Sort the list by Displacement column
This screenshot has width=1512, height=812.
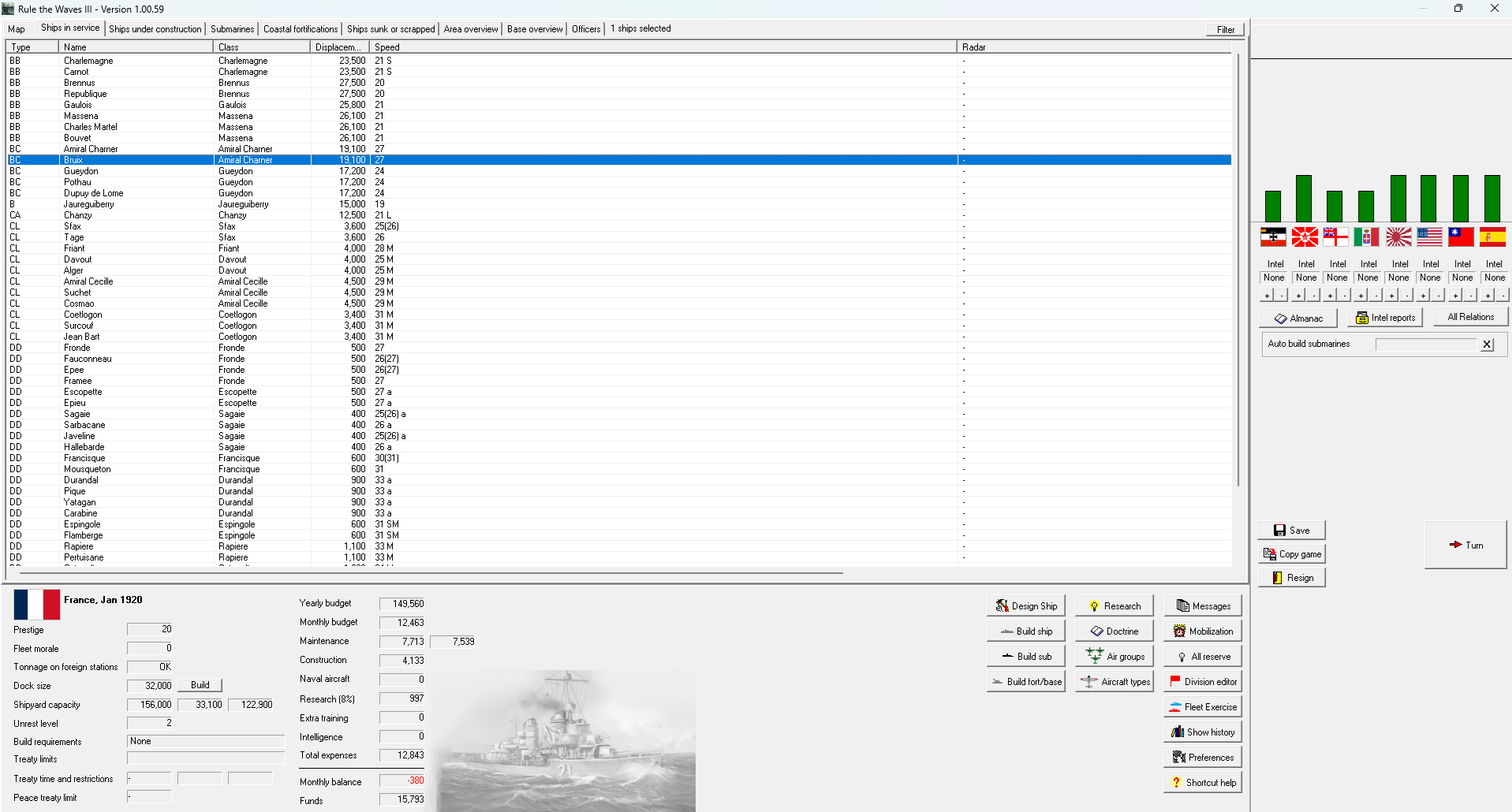click(339, 47)
